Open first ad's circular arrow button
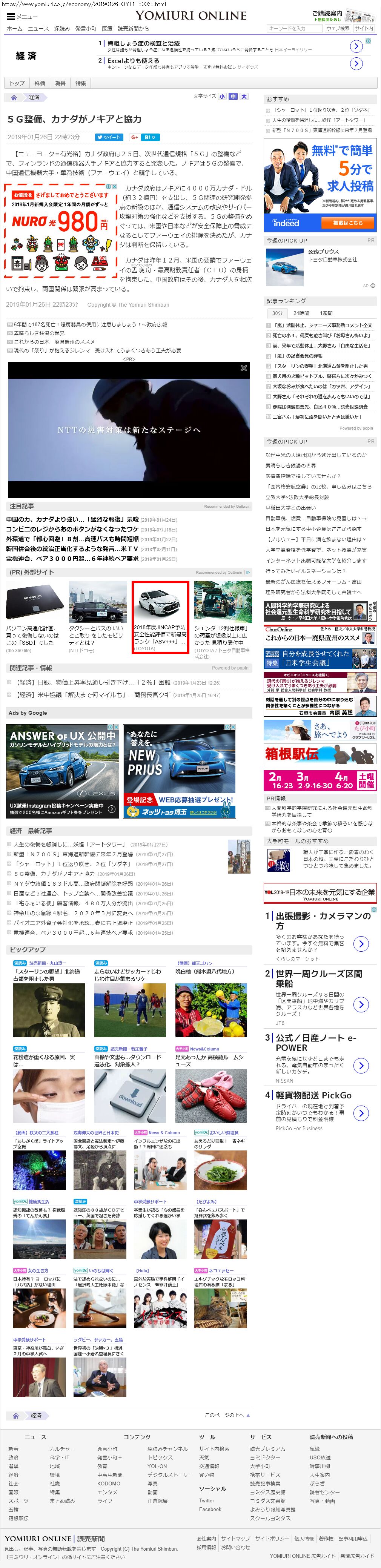The height and width of the screenshot is (1568, 381). [356, 46]
